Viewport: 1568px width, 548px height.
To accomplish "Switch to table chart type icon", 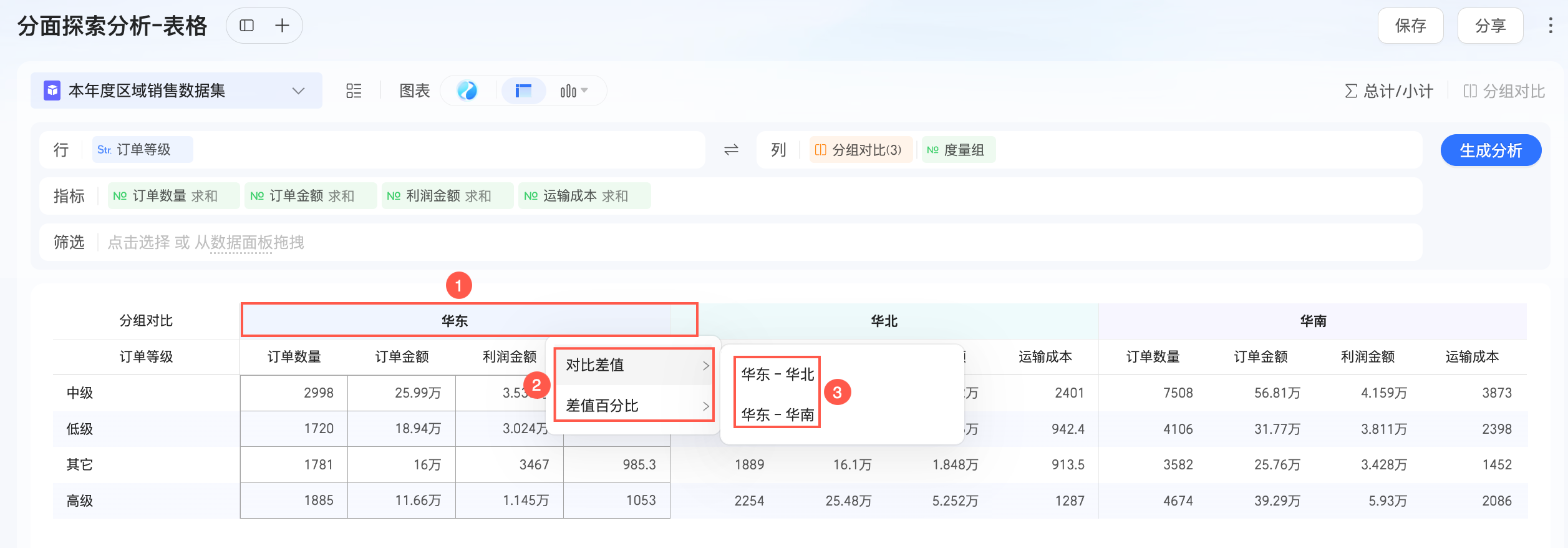I will (x=523, y=91).
